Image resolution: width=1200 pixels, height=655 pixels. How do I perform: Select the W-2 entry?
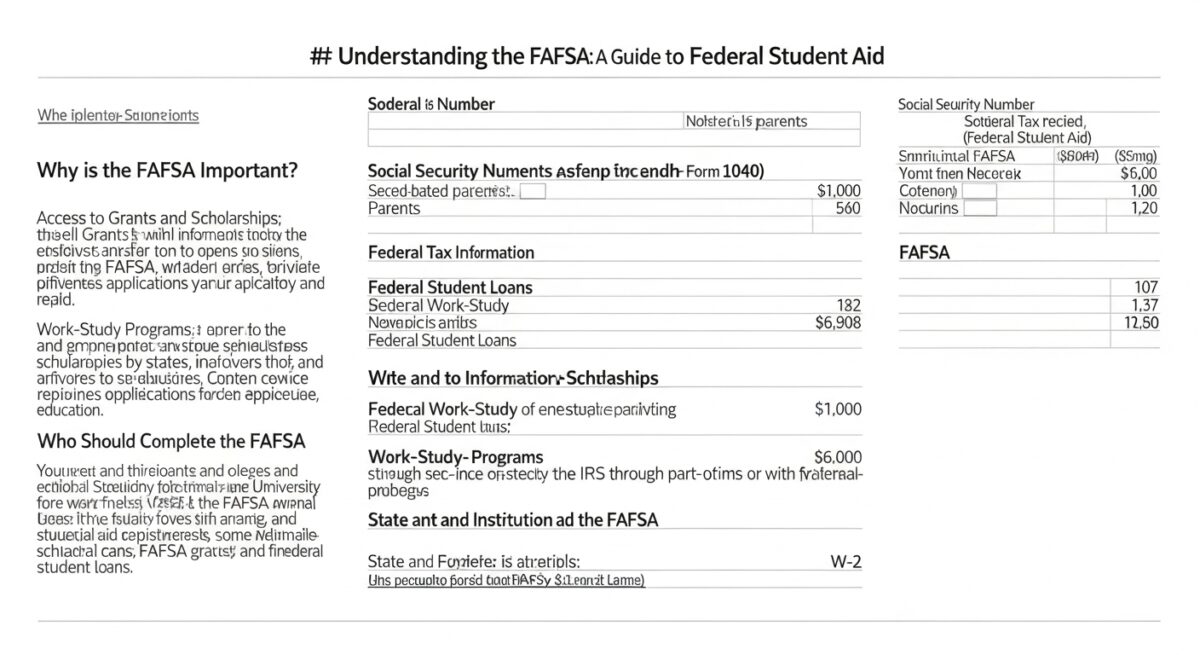point(846,561)
